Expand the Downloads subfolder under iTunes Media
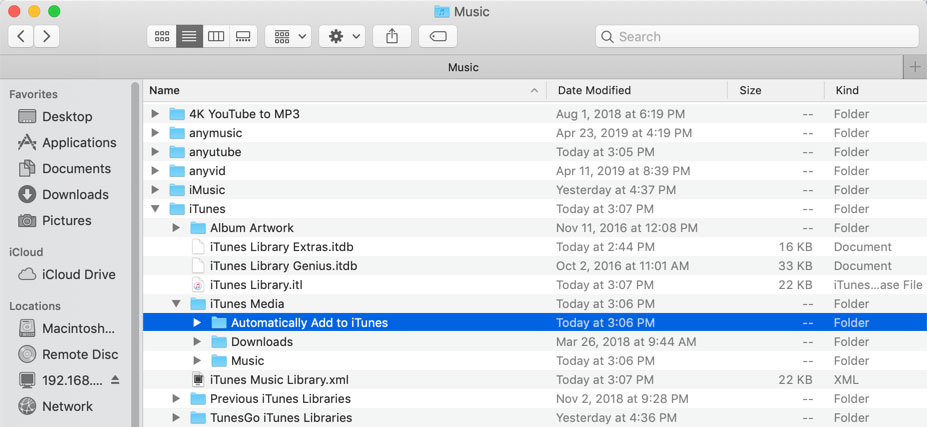 point(197,342)
